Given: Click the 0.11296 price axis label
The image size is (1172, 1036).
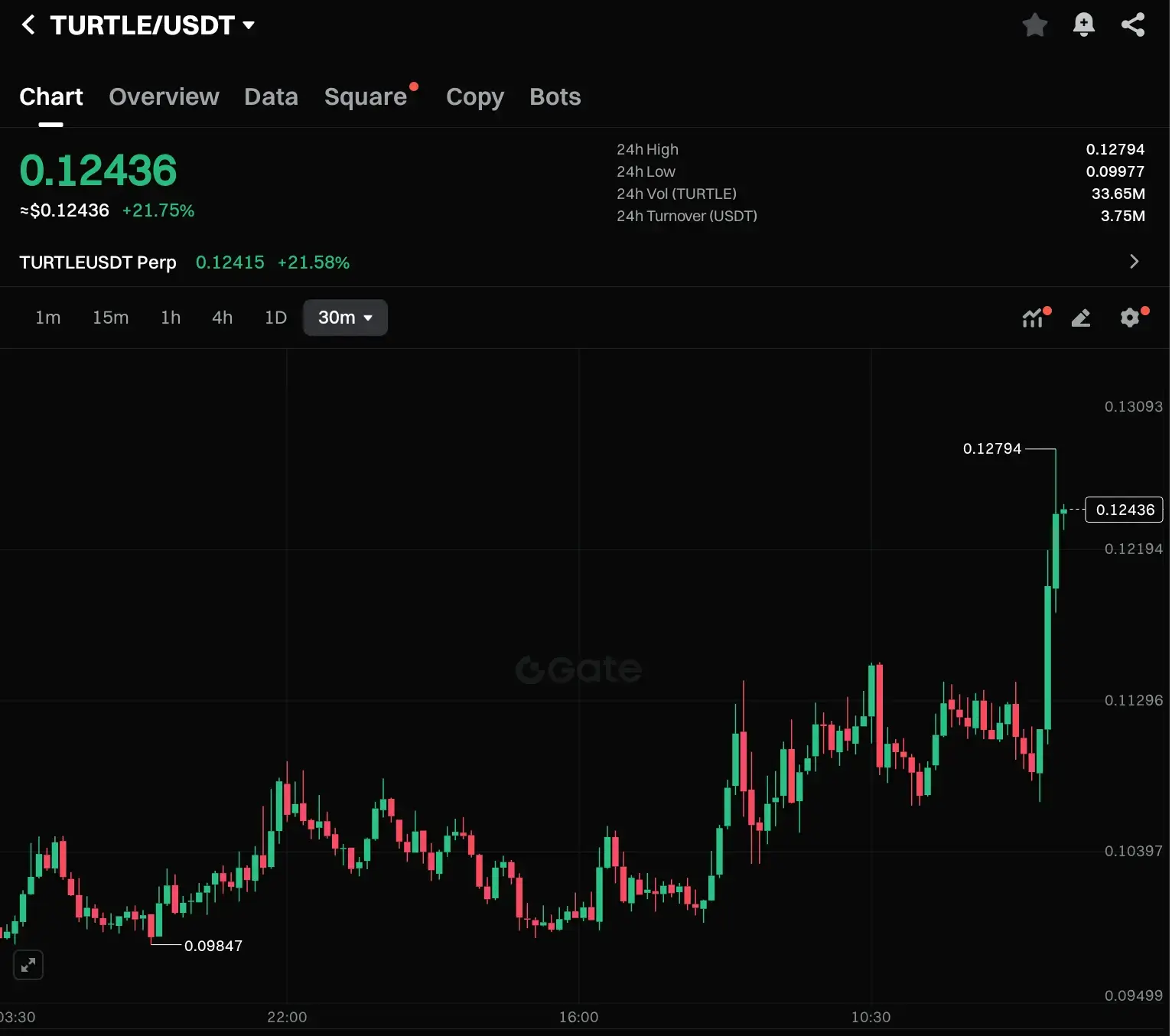Looking at the screenshot, I should coord(1134,700).
